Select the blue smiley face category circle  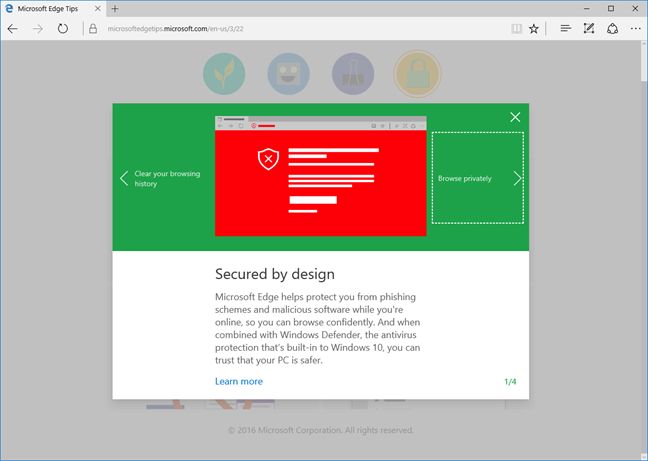pyautogui.click(x=288, y=74)
